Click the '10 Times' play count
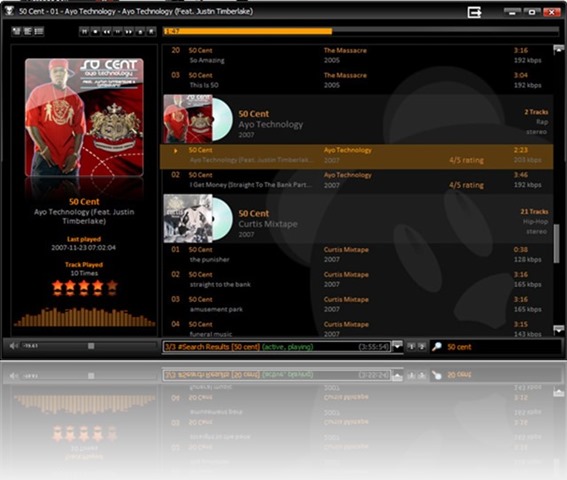567x480 pixels. [84, 273]
